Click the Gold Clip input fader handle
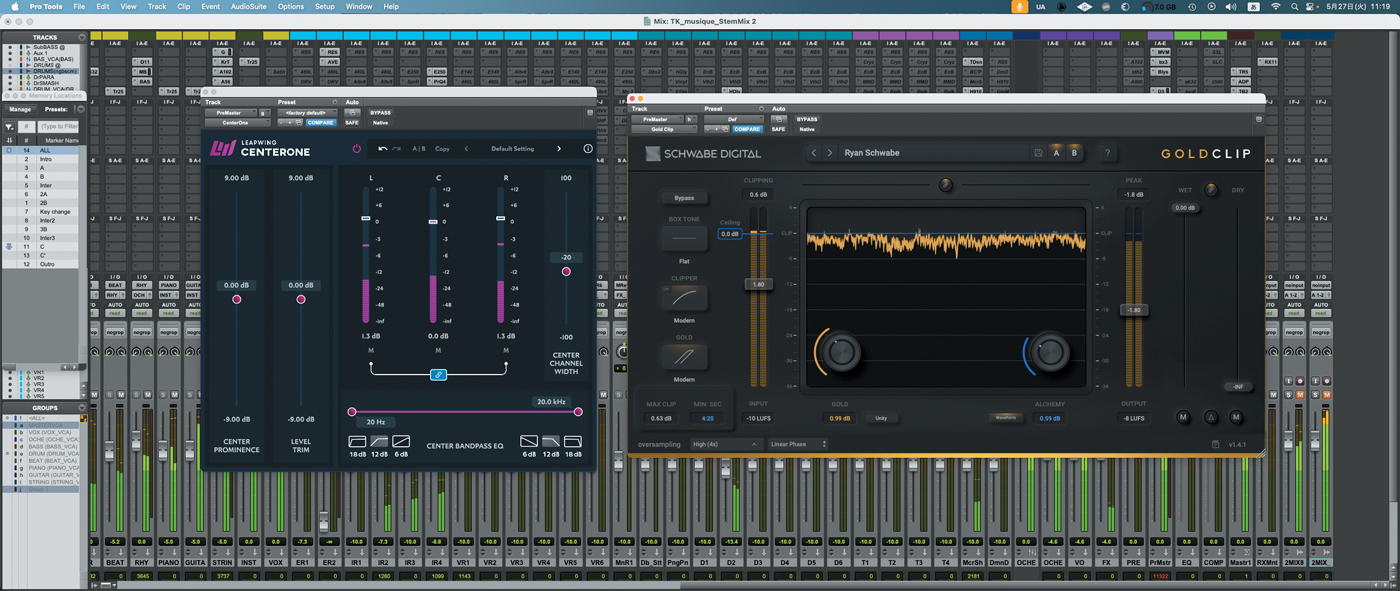This screenshot has height=591, width=1400. 757,285
